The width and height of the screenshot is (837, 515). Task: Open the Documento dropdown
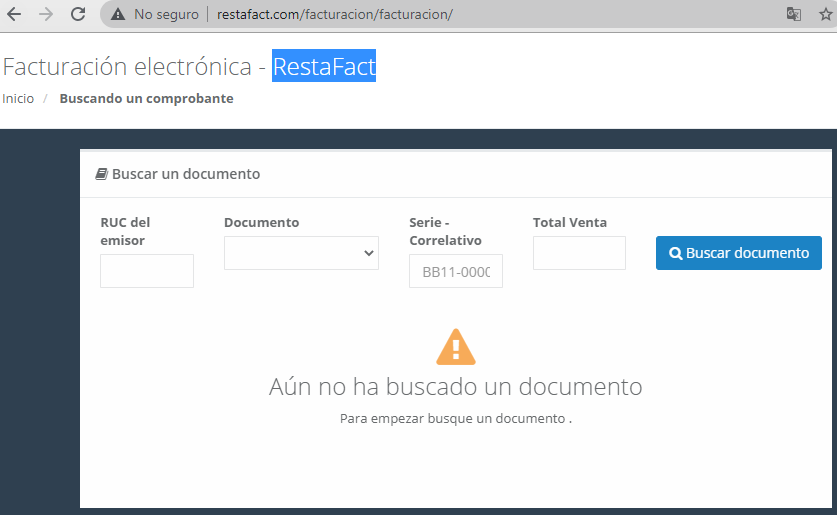pos(301,253)
